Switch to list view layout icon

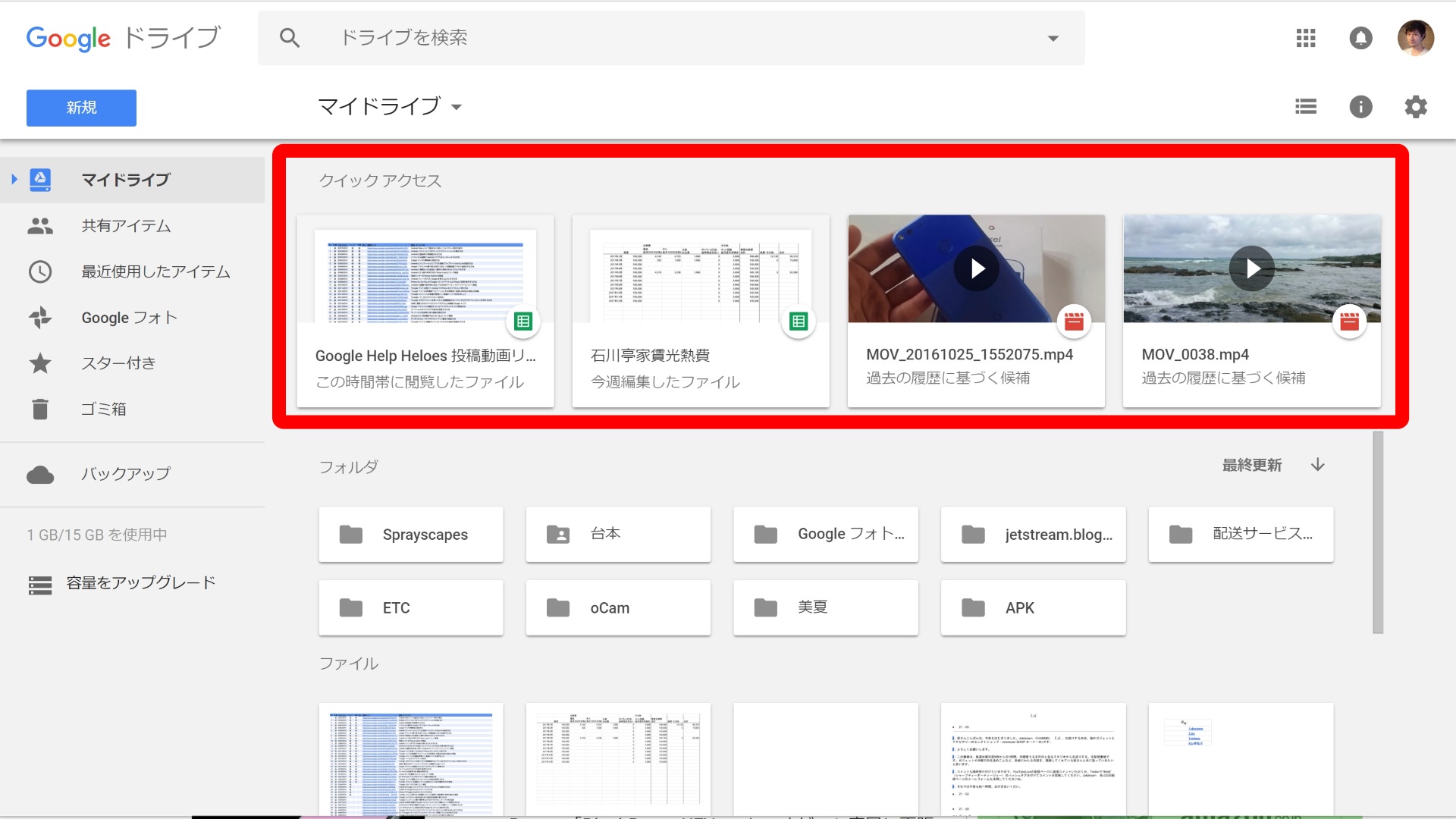(x=1305, y=107)
